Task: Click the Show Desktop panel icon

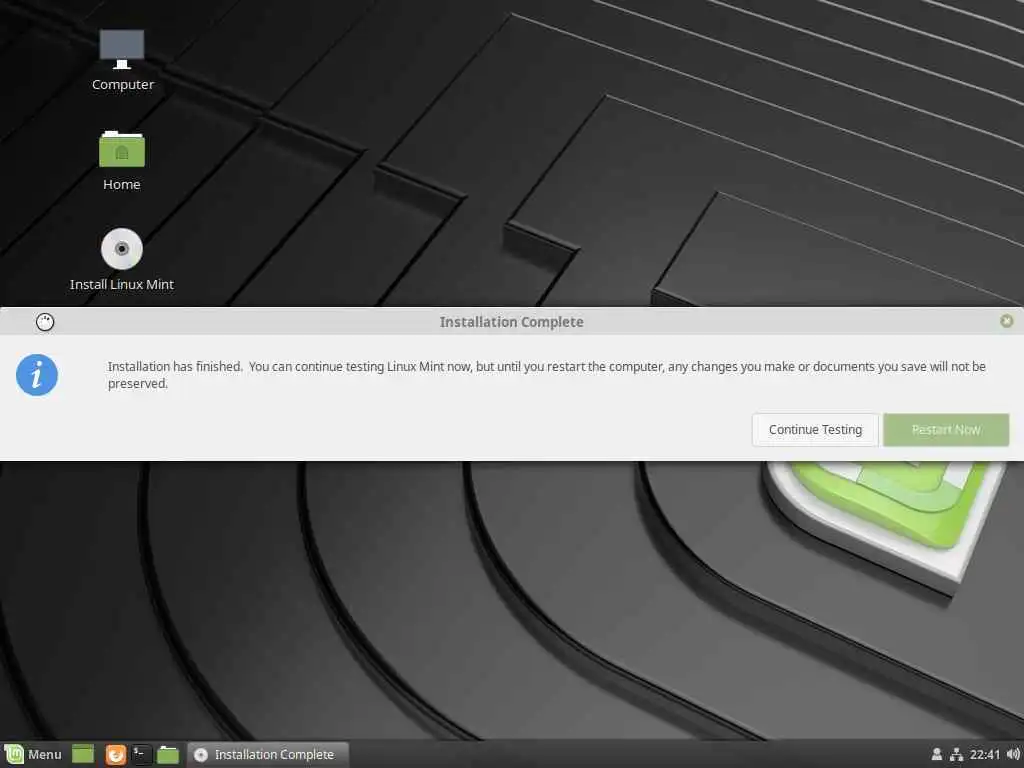Action: (x=83, y=754)
